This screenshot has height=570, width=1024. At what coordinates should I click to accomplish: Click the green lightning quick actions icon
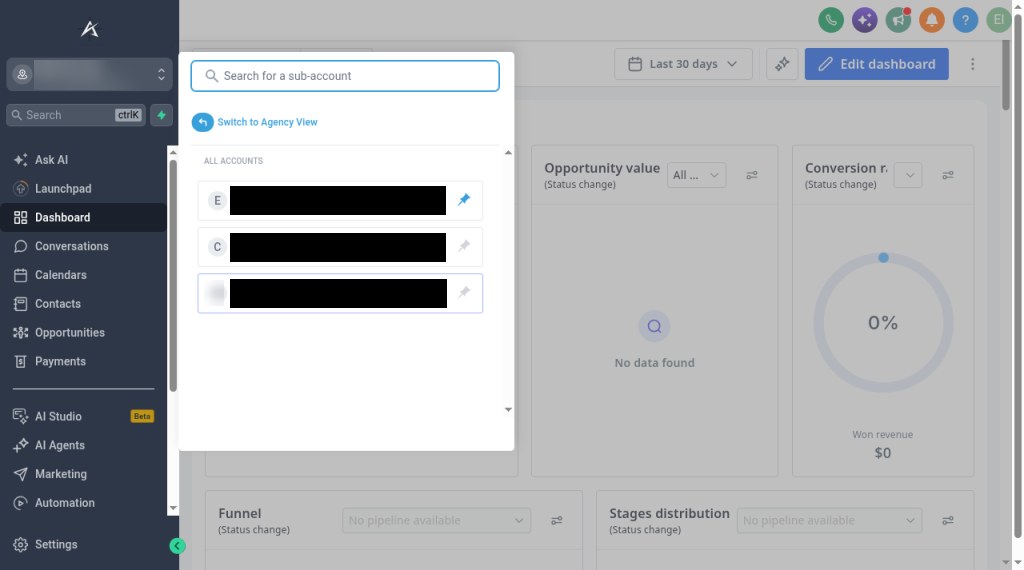(x=161, y=115)
